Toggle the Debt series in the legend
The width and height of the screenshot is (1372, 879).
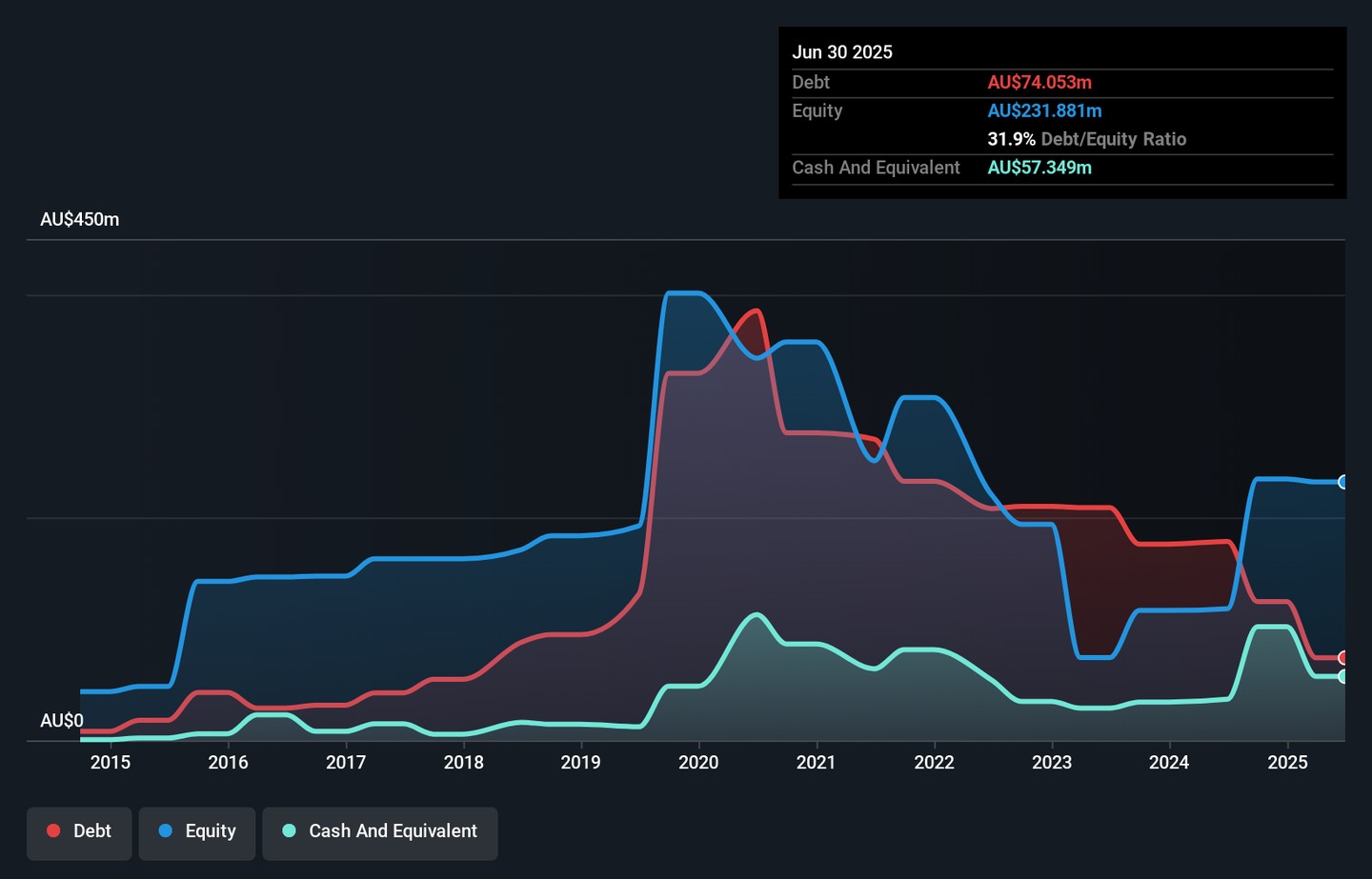click(79, 831)
